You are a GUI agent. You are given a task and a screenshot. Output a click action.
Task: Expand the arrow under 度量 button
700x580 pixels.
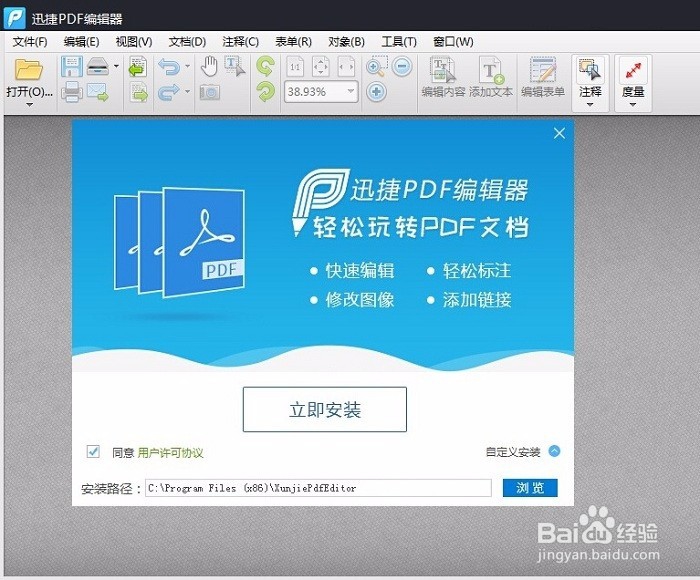pos(633,105)
